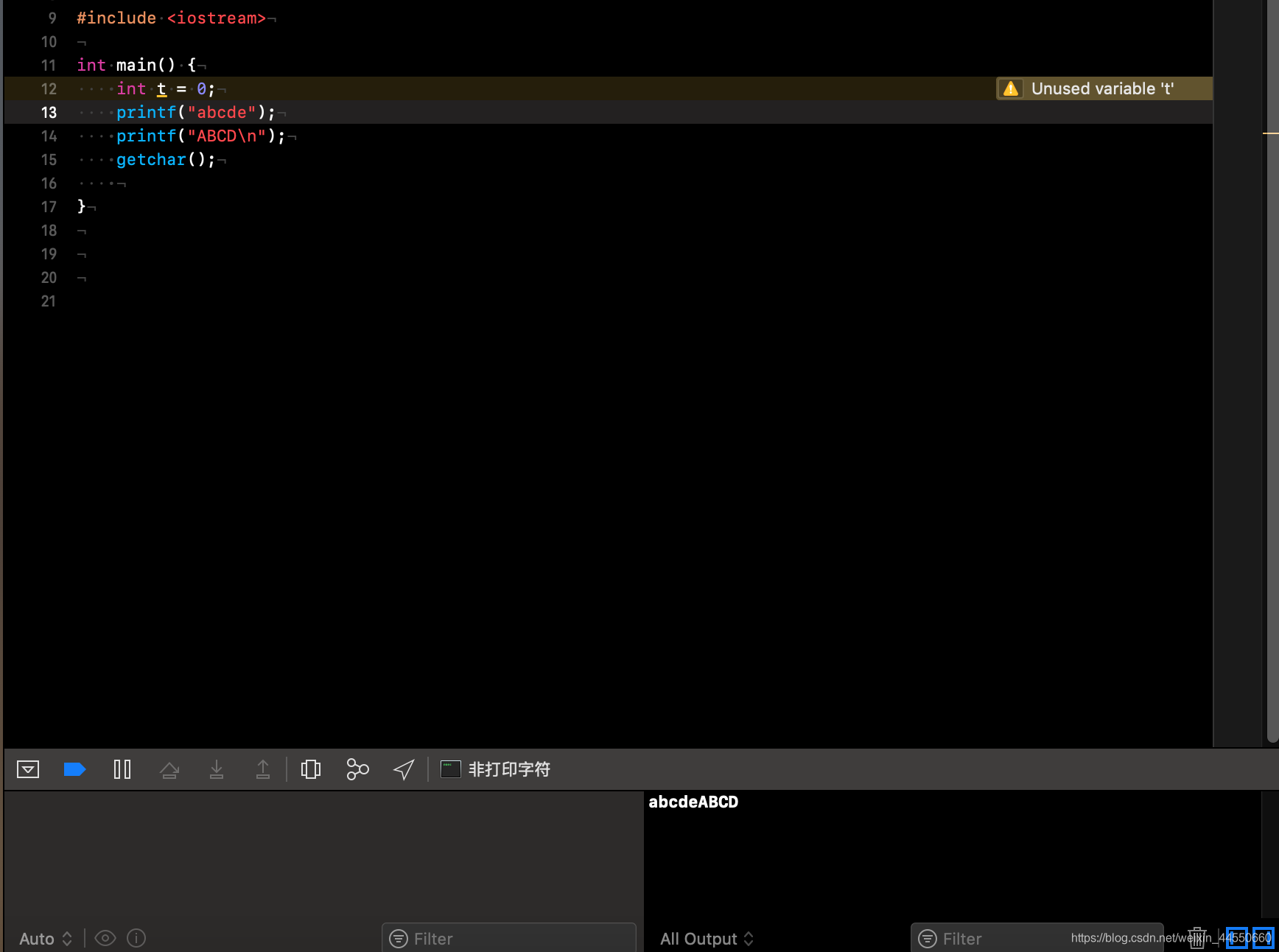Click the Quick Look eye icon
1279x952 pixels.
click(x=105, y=938)
